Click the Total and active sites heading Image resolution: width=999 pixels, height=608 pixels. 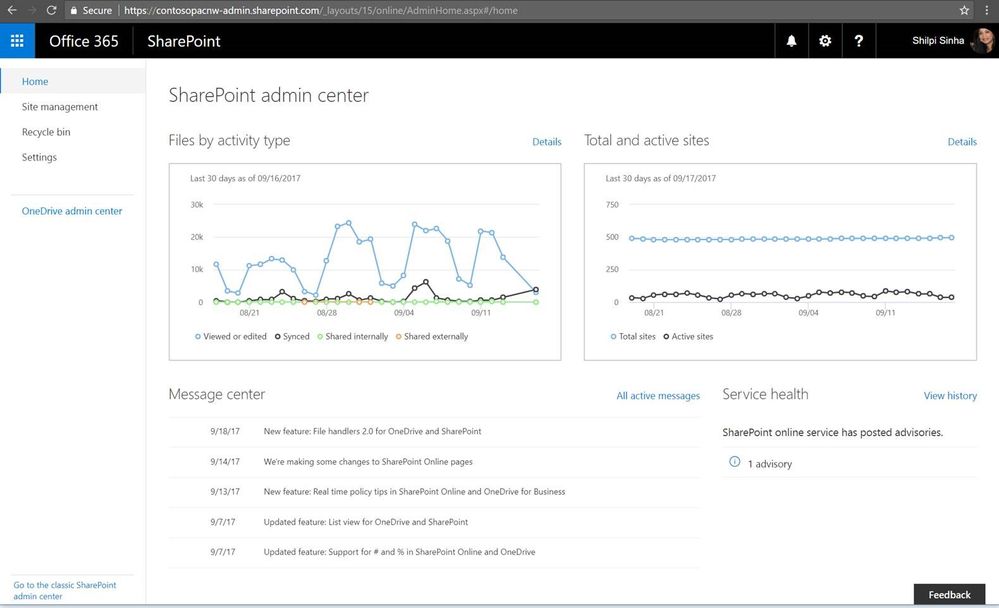click(647, 141)
